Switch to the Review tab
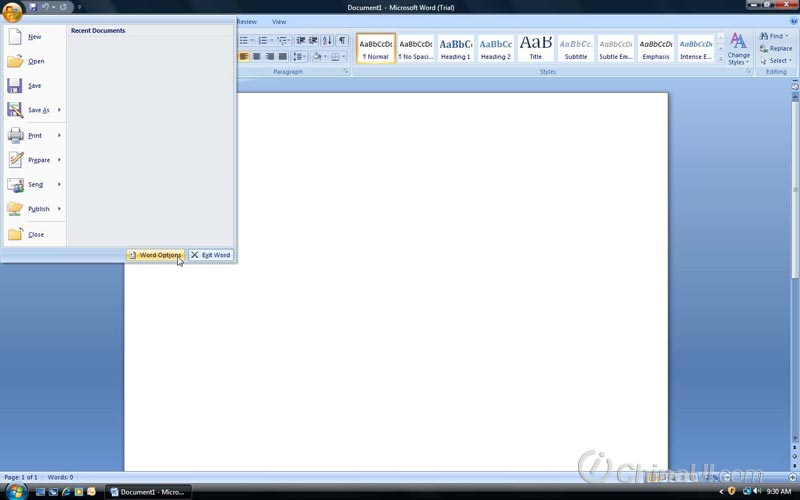Image resolution: width=800 pixels, height=500 pixels. pyautogui.click(x=247, y=22)
